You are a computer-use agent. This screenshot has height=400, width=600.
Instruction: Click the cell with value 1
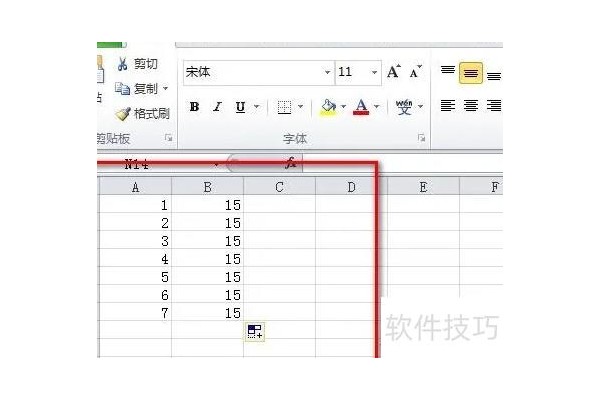pyautogui.click(x=135, y=205)
